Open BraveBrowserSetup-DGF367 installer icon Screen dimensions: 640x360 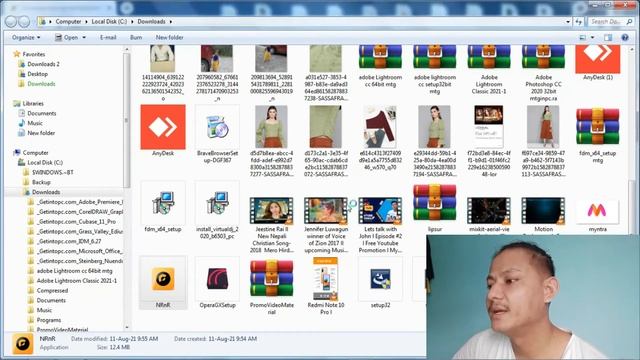point(217,127)
